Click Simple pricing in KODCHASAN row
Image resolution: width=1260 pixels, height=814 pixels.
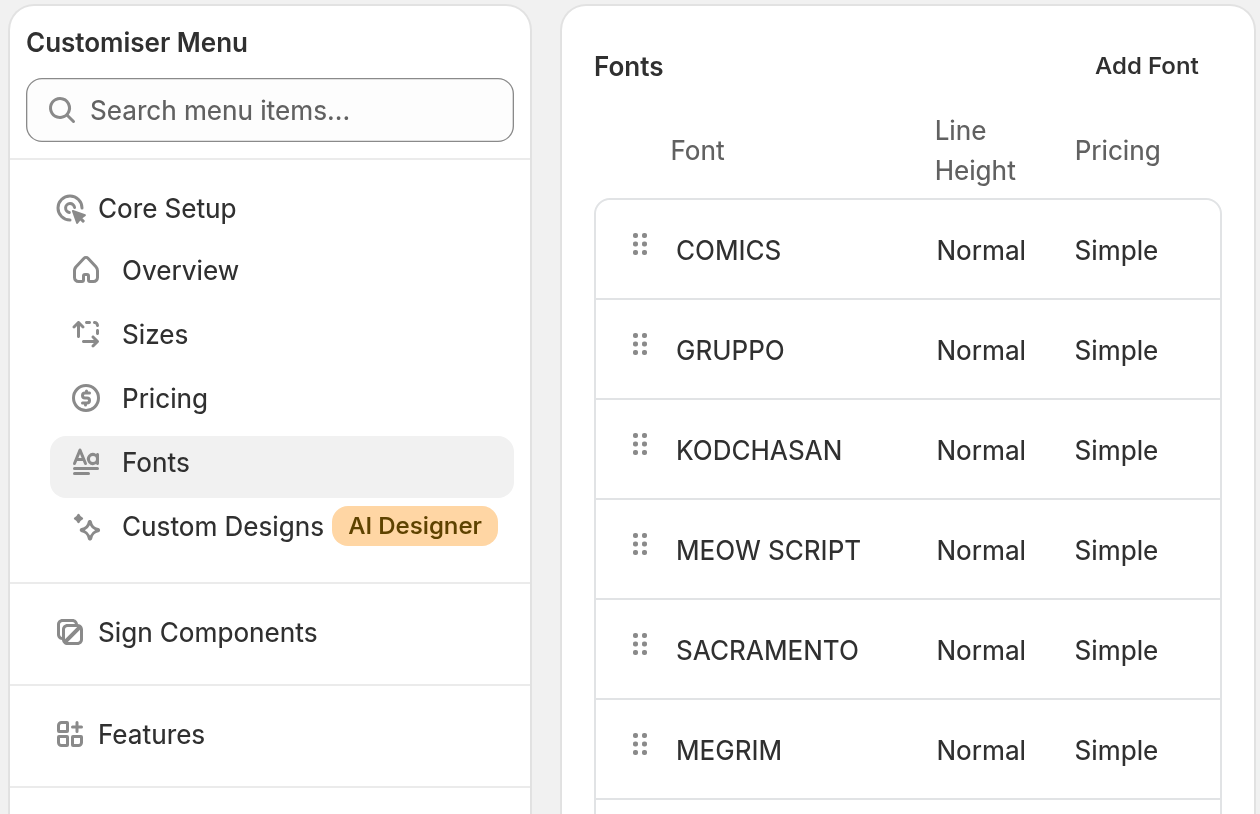point(1116,451)
